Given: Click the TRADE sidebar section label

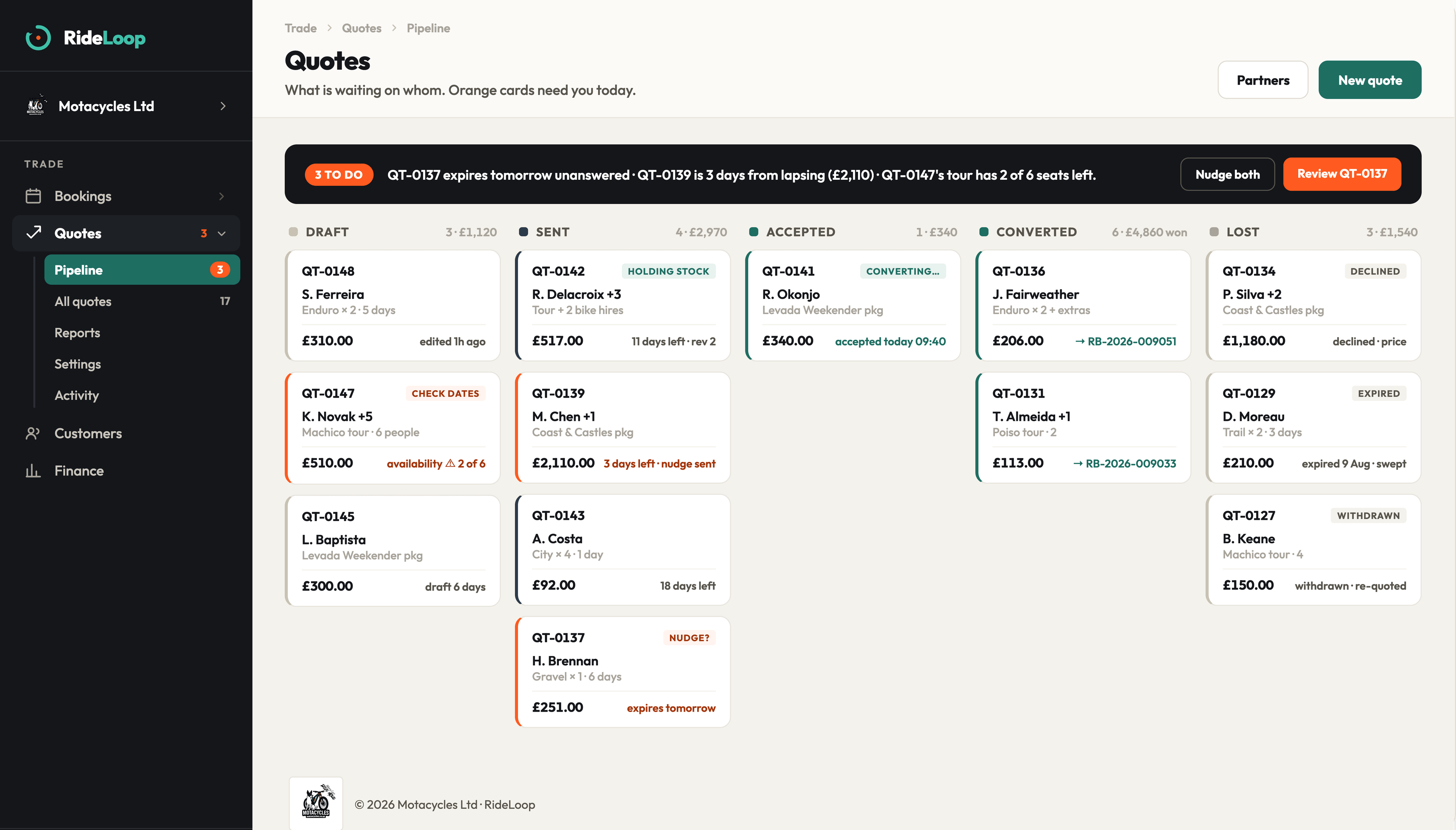Looking at the screenshot, I should 43,163.
